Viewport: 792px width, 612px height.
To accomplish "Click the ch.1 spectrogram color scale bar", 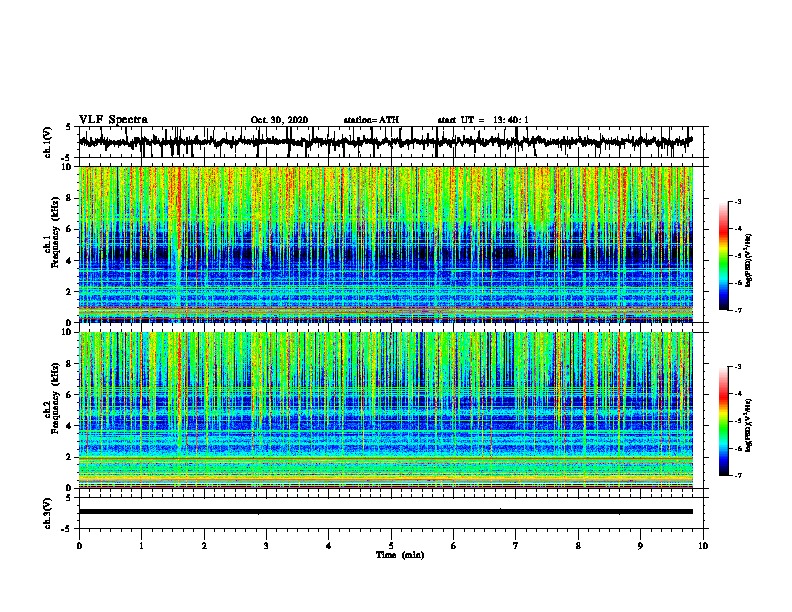I will pos(724,256).
